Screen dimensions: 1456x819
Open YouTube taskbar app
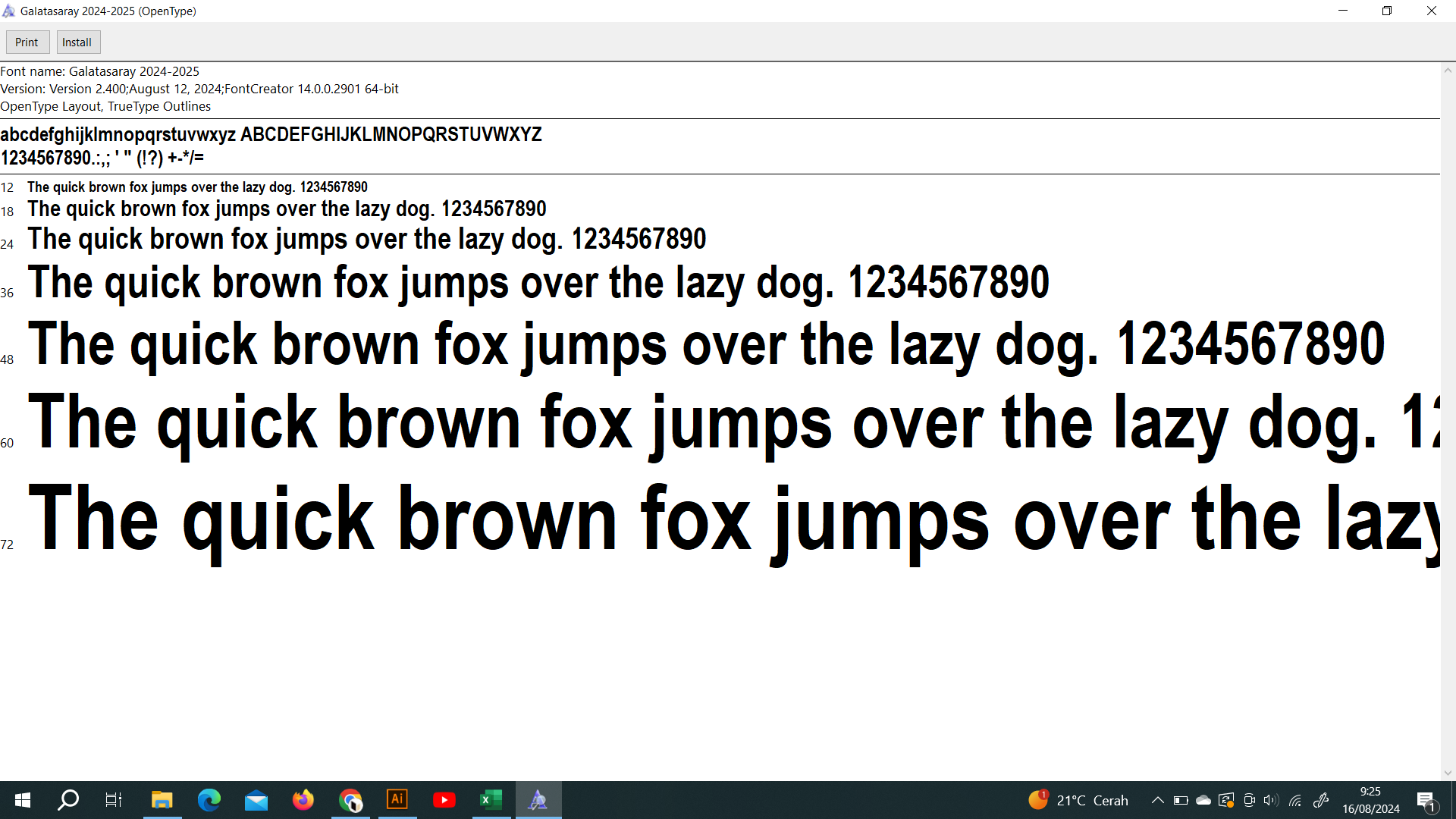444,800
